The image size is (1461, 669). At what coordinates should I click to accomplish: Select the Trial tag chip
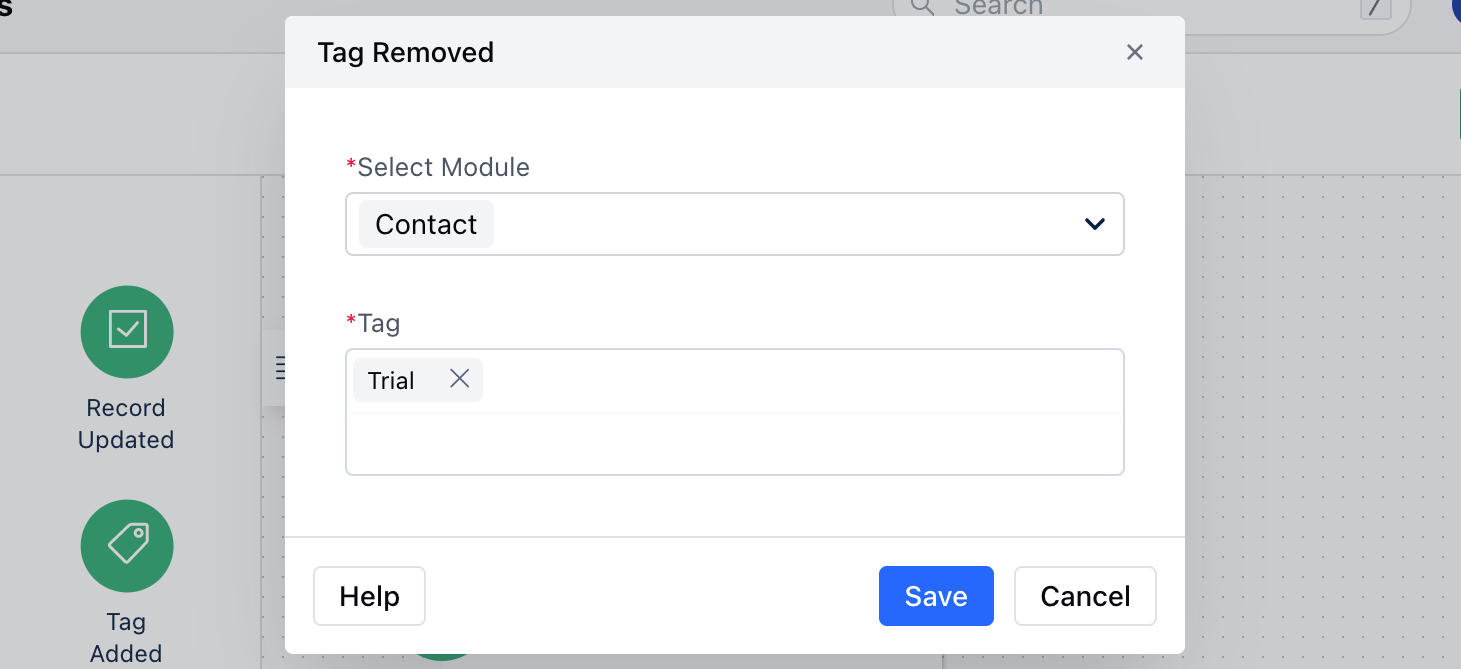pyautogui.click(x=391, y=380)
